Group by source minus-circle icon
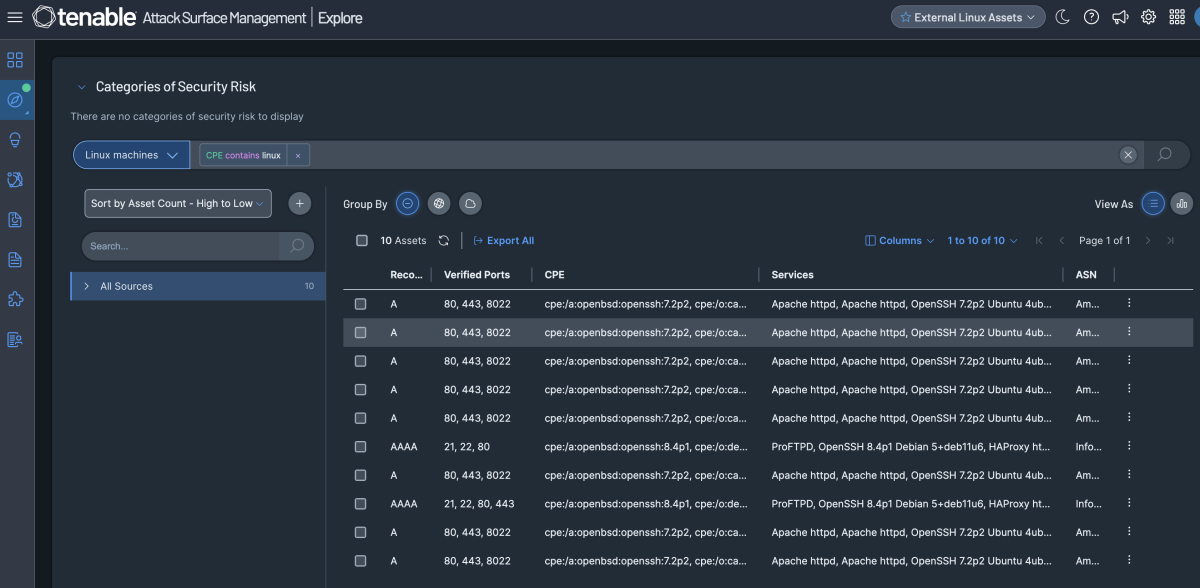Viewport: 1200px width, 588px height. 408,204
